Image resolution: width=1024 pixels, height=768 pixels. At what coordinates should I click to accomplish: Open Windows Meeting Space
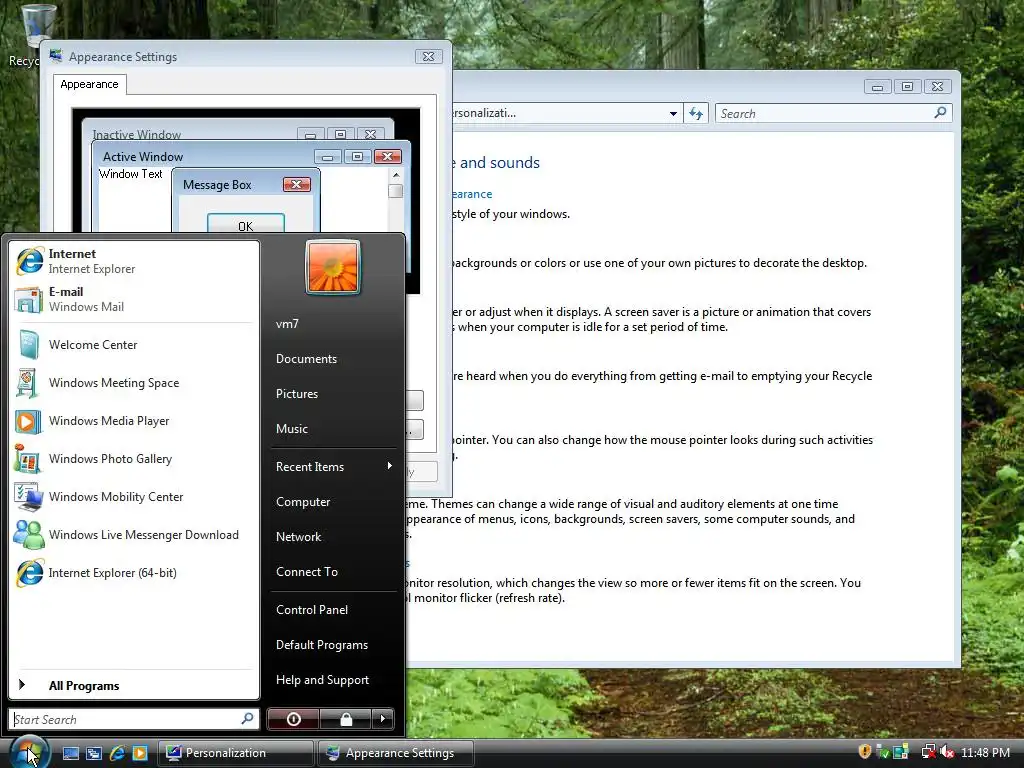pos(134,383)
